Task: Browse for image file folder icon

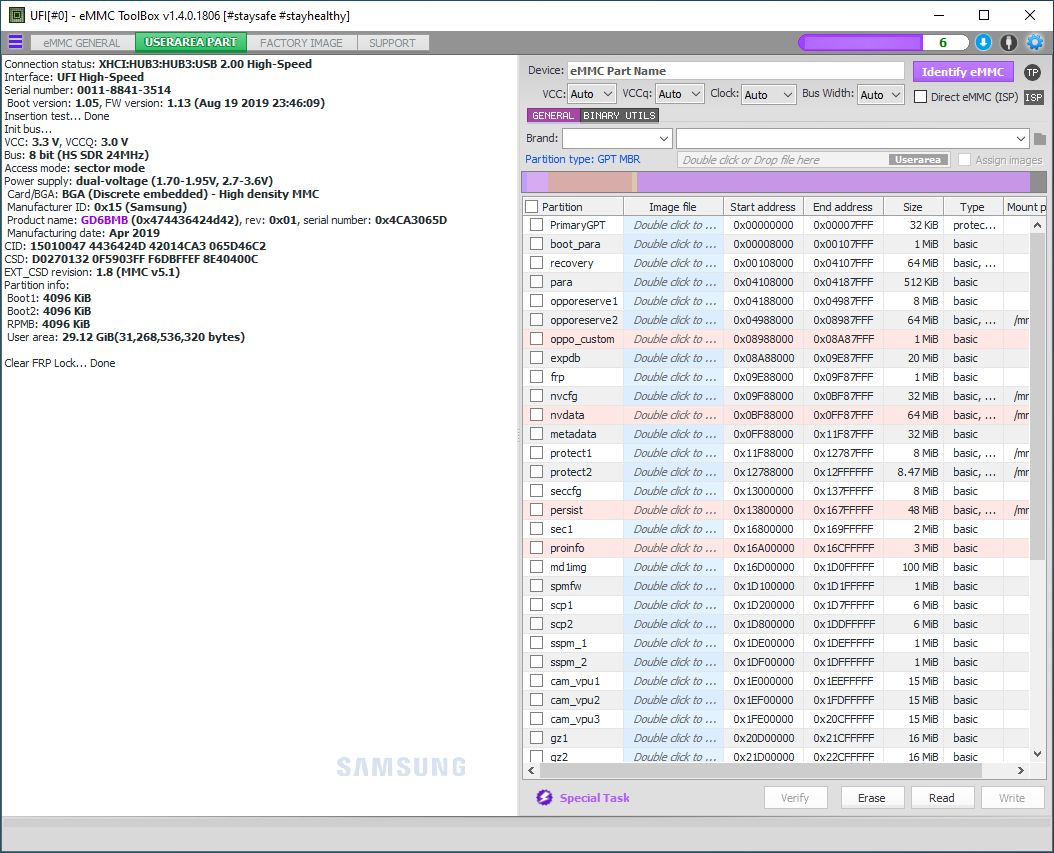Action: tap(1040, 139)
